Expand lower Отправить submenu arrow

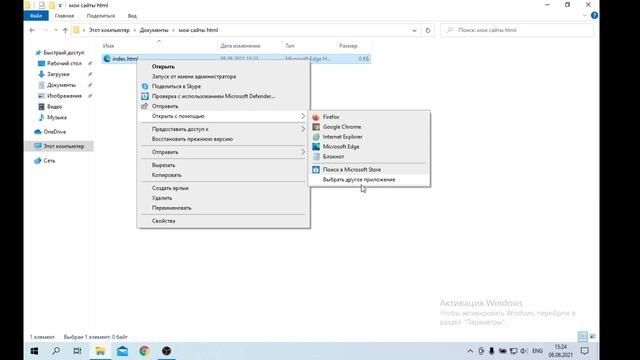[303, 152]
